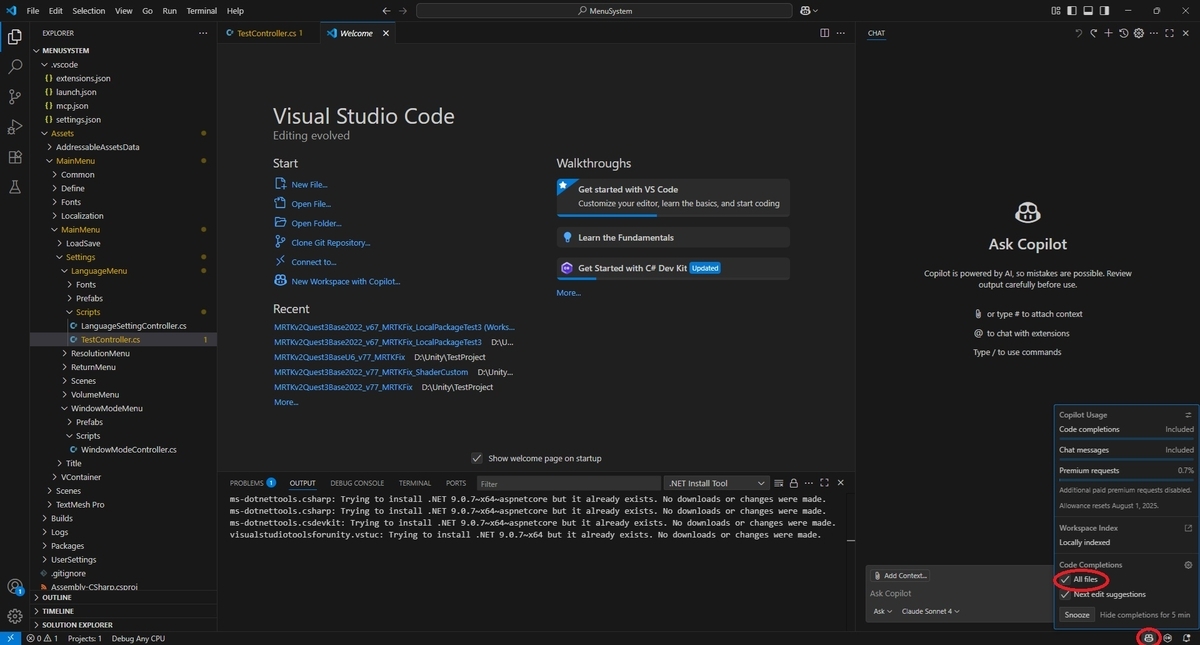Open the Manage gear in activity bar
This screenshot has height=645, width=1200.
click(x=15, y=616)
